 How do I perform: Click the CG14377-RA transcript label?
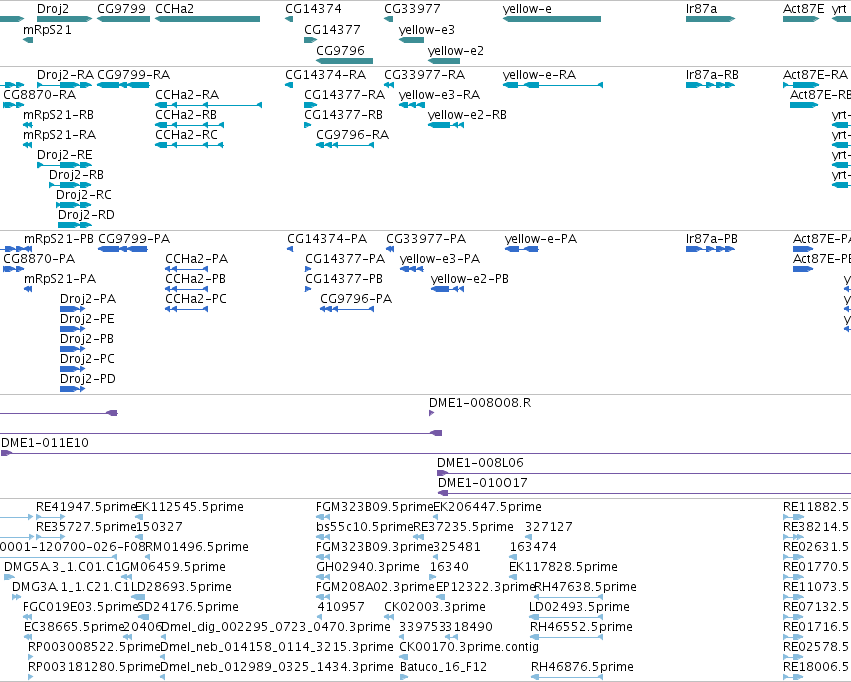click(x=345, y=94)
